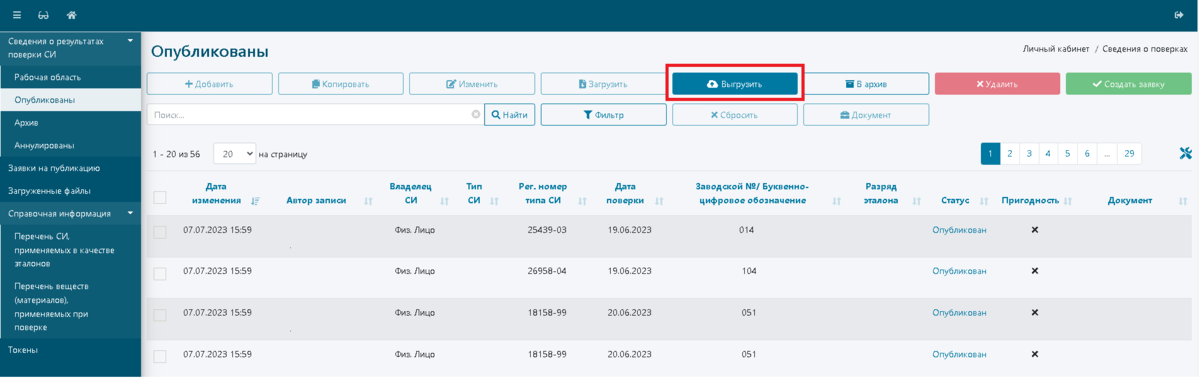1200x380 pixels.
Task: Open Перечень веществ (материалов) sidebar item
Action: pos(71,306)
